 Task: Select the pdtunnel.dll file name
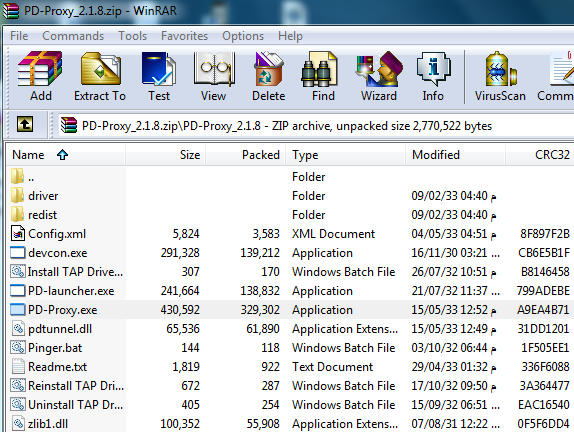(60, 329)
